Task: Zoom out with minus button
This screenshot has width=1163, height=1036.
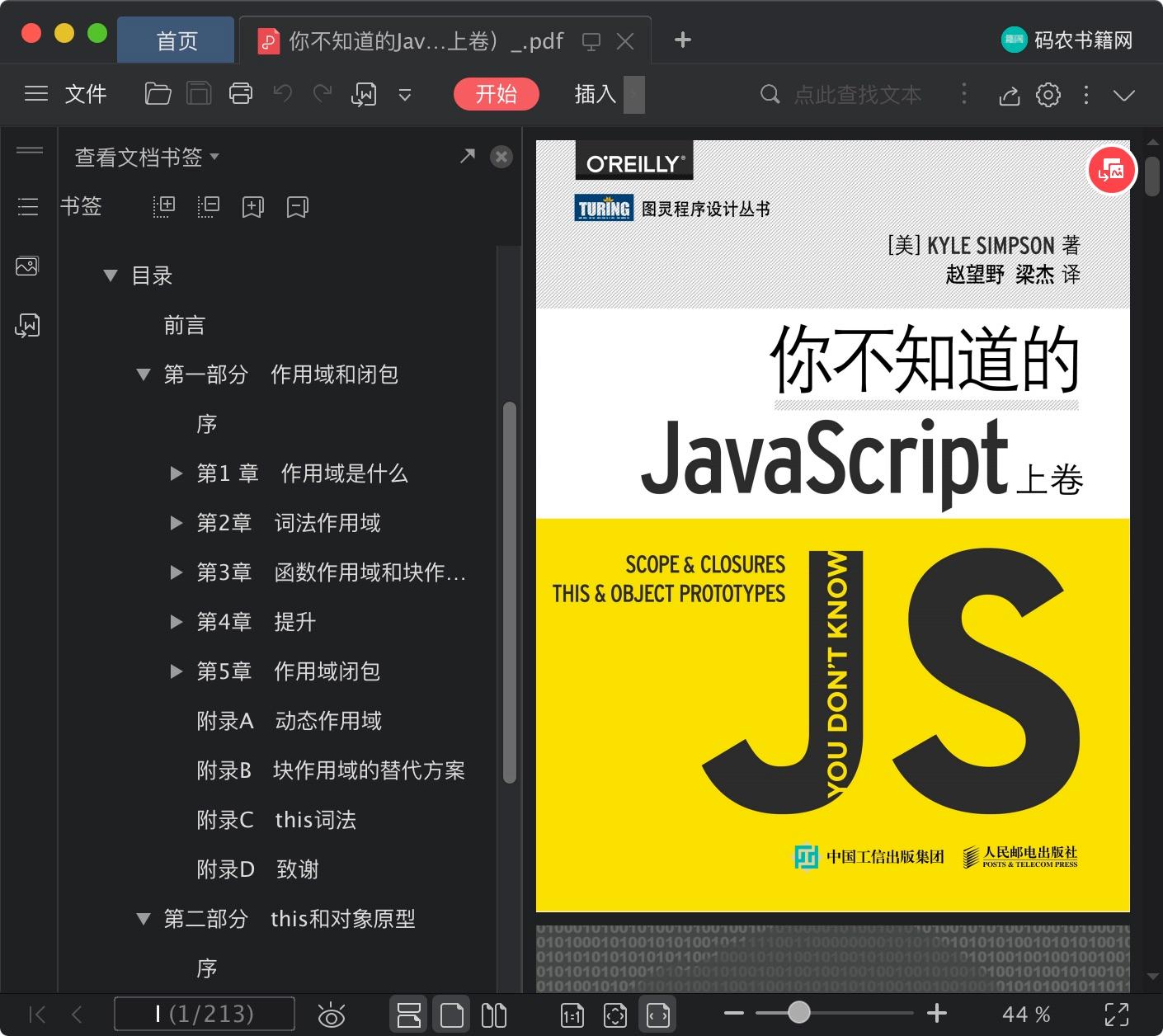Action: pyautogui.click(x=734, y=1013)
